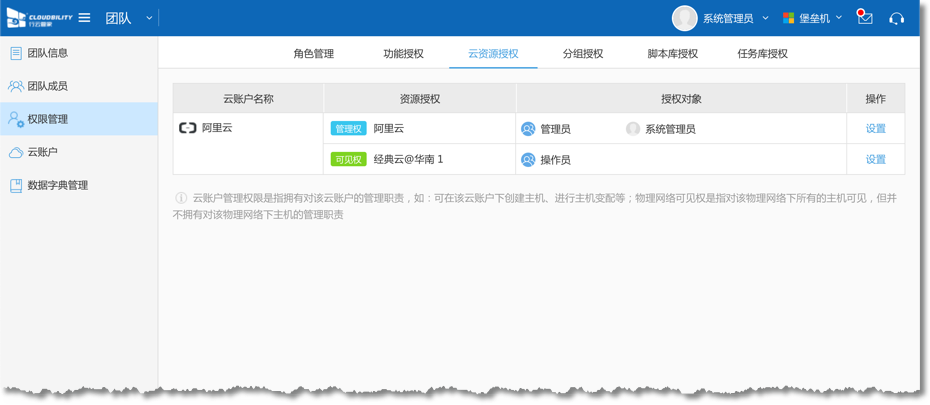The width and height of the screenshot is (930, 405).
Task: Select 团队成员 in the sidebar
Action: pyautogui.click(x=47, y=86)
